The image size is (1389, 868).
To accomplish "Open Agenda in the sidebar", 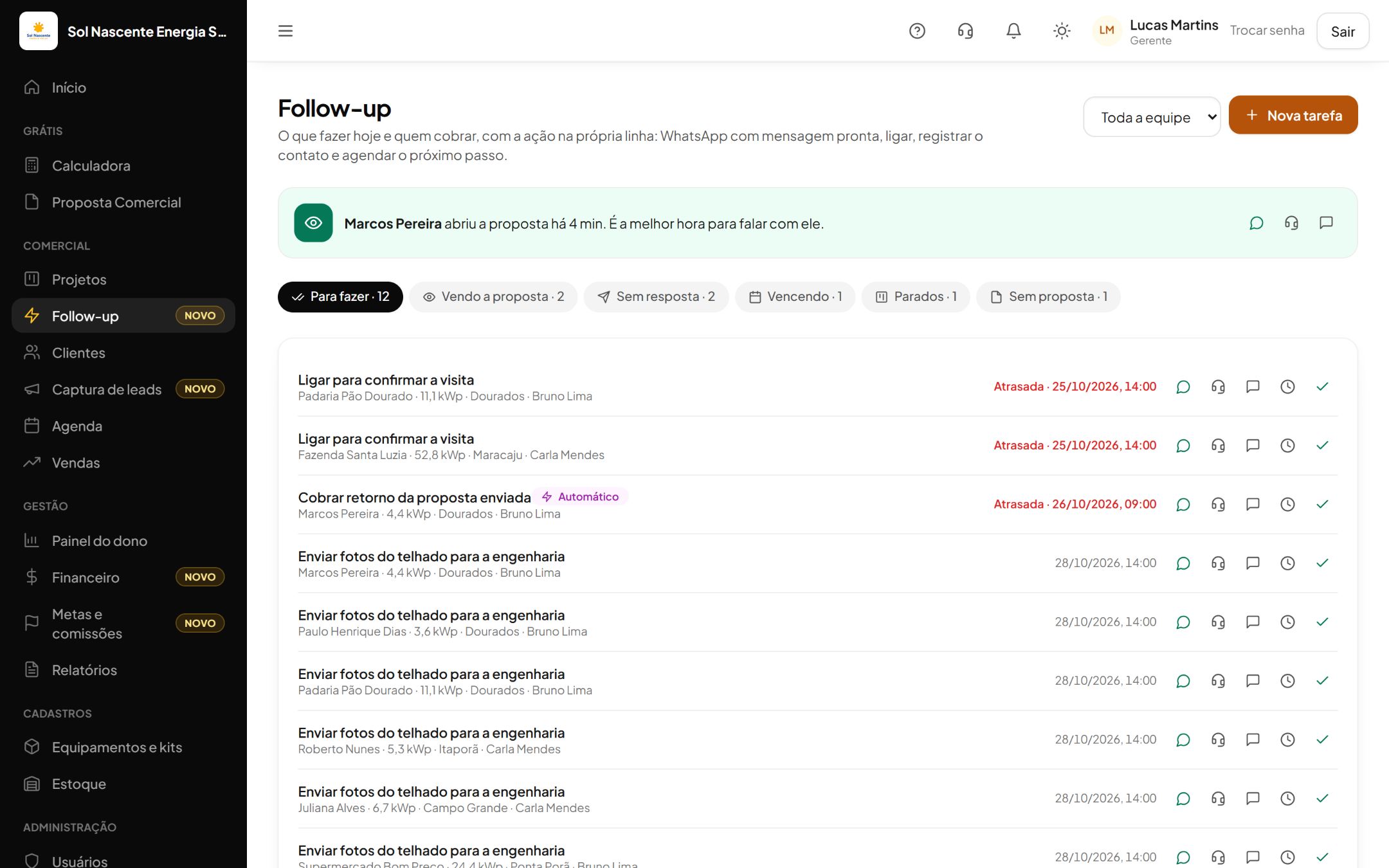I will coord(123,426).
